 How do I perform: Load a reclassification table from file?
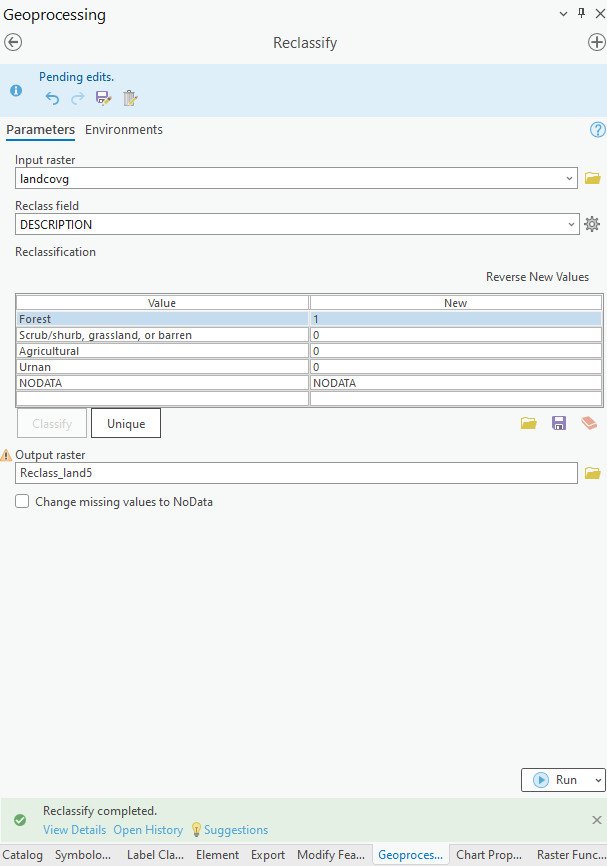(x=529, y=423)
